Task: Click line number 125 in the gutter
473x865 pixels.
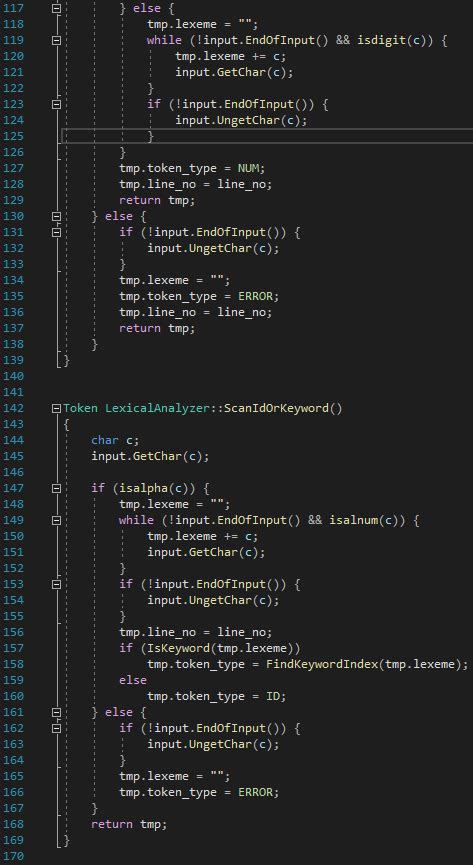Action: [x=13, y=136]
